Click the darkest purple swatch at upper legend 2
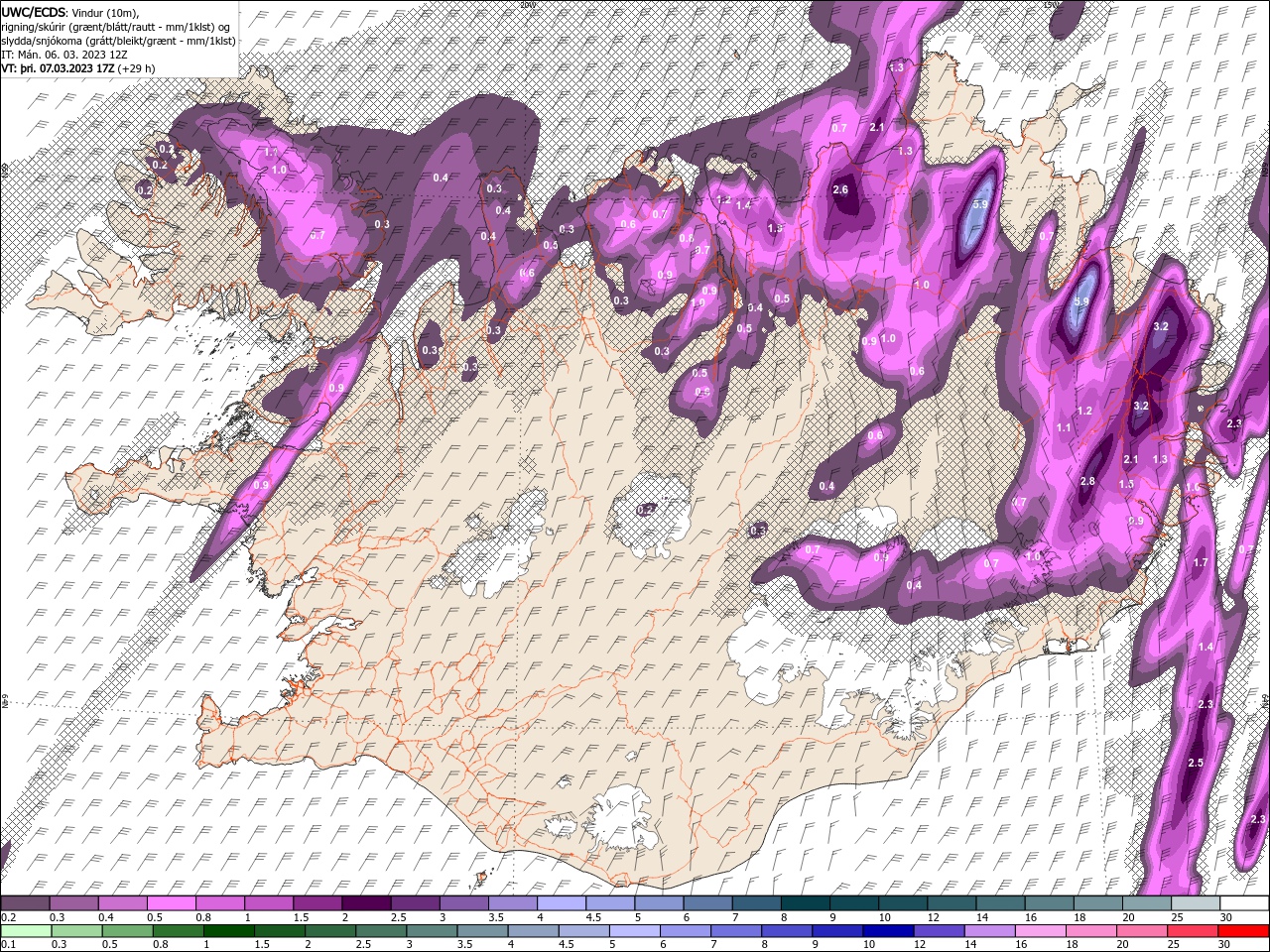 click(x=366, y=903)
